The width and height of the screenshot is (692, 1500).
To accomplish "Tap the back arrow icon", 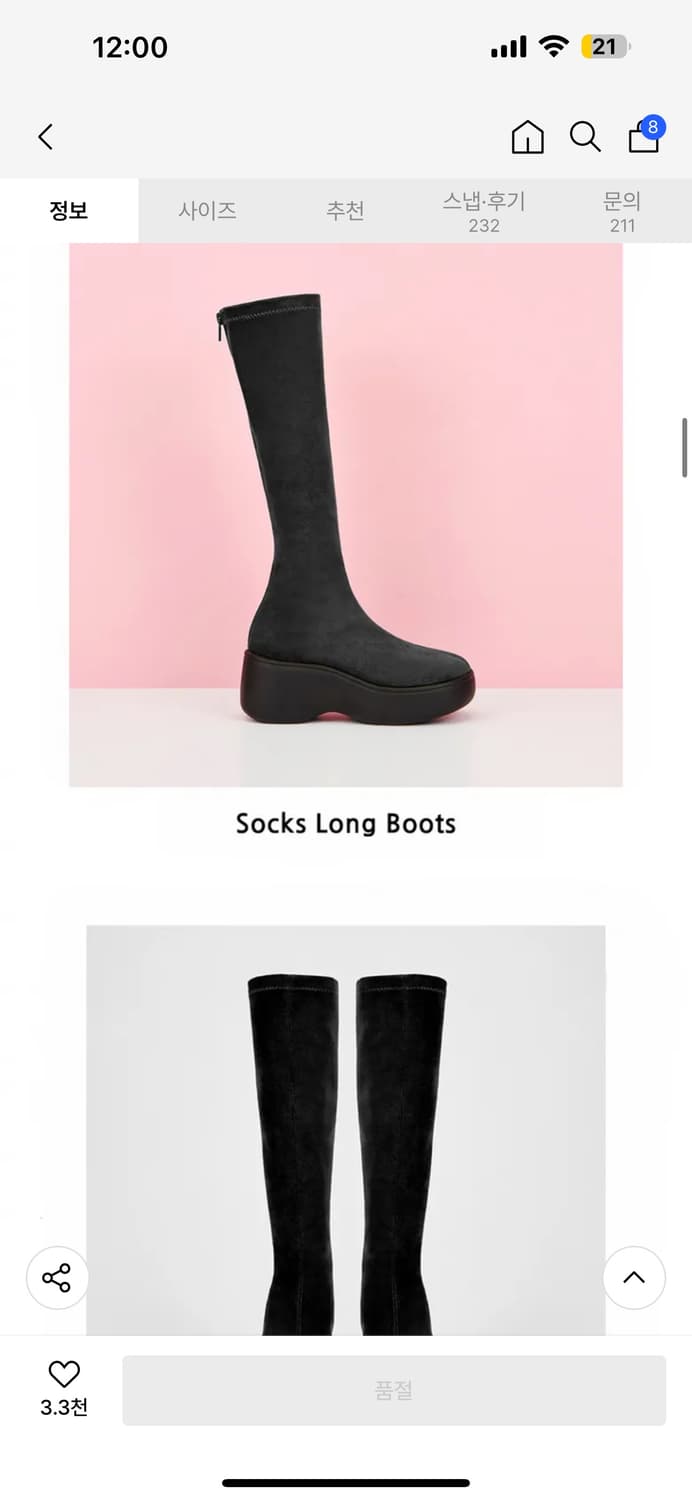I will (x=45, y=137).
